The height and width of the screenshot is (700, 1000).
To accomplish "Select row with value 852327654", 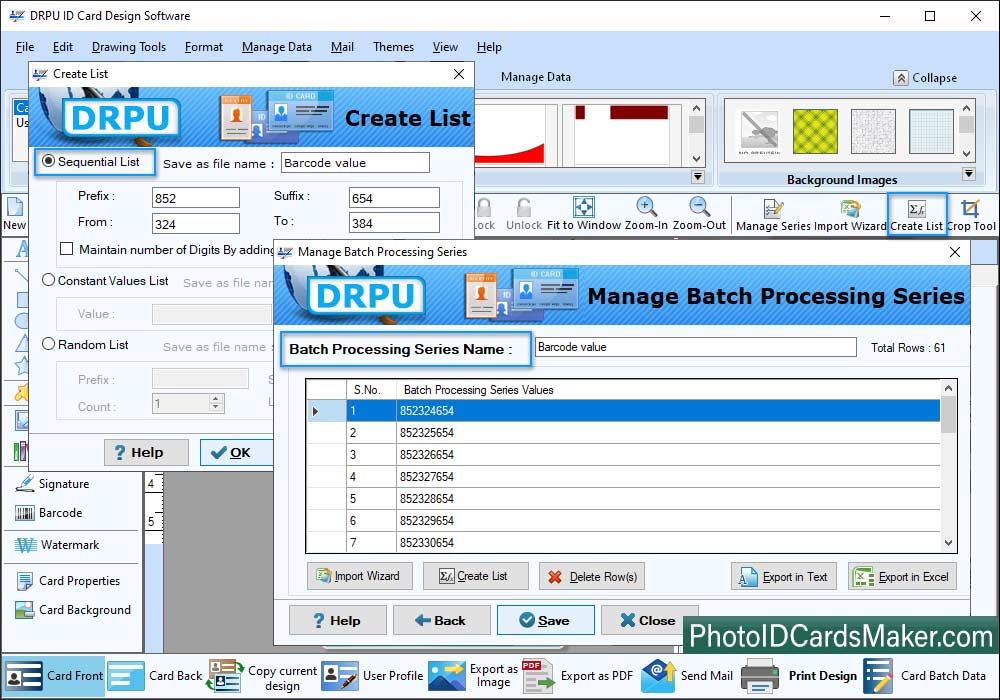I will click(623, 477).
